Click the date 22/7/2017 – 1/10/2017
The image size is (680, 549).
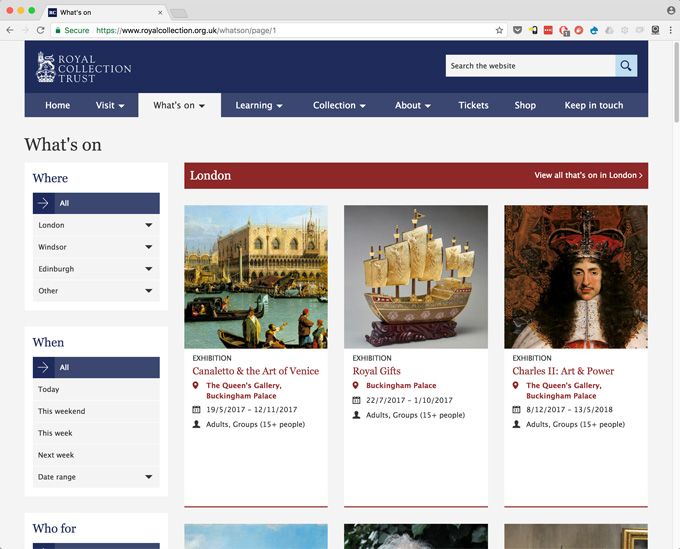(x=409, y=400)
